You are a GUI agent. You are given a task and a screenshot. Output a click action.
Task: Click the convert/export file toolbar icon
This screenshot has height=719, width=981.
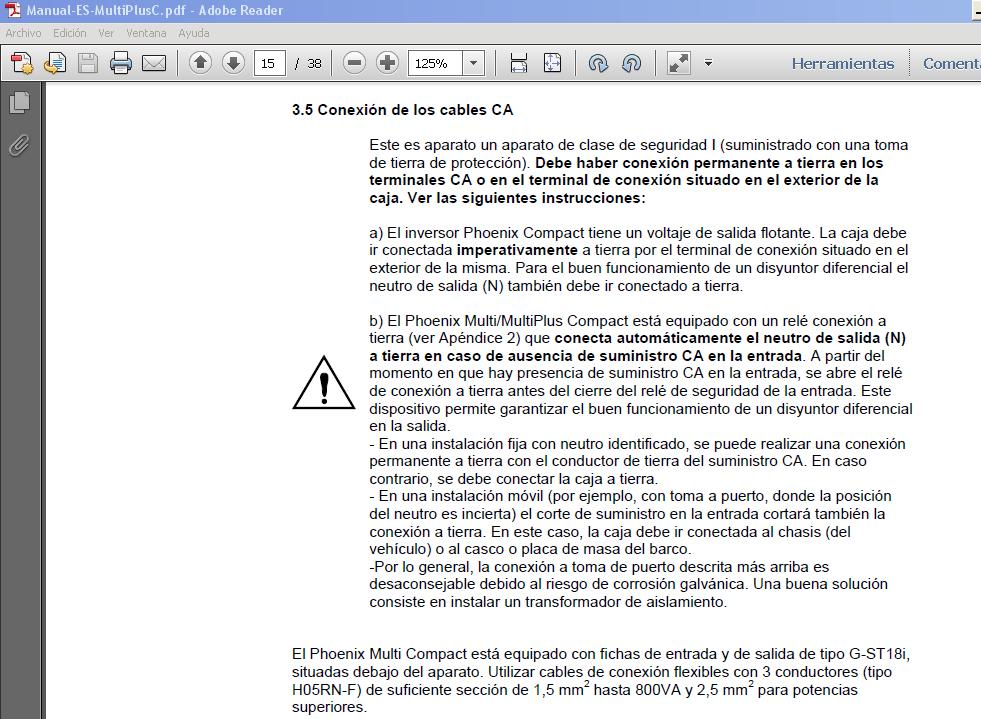pos(55,63)
